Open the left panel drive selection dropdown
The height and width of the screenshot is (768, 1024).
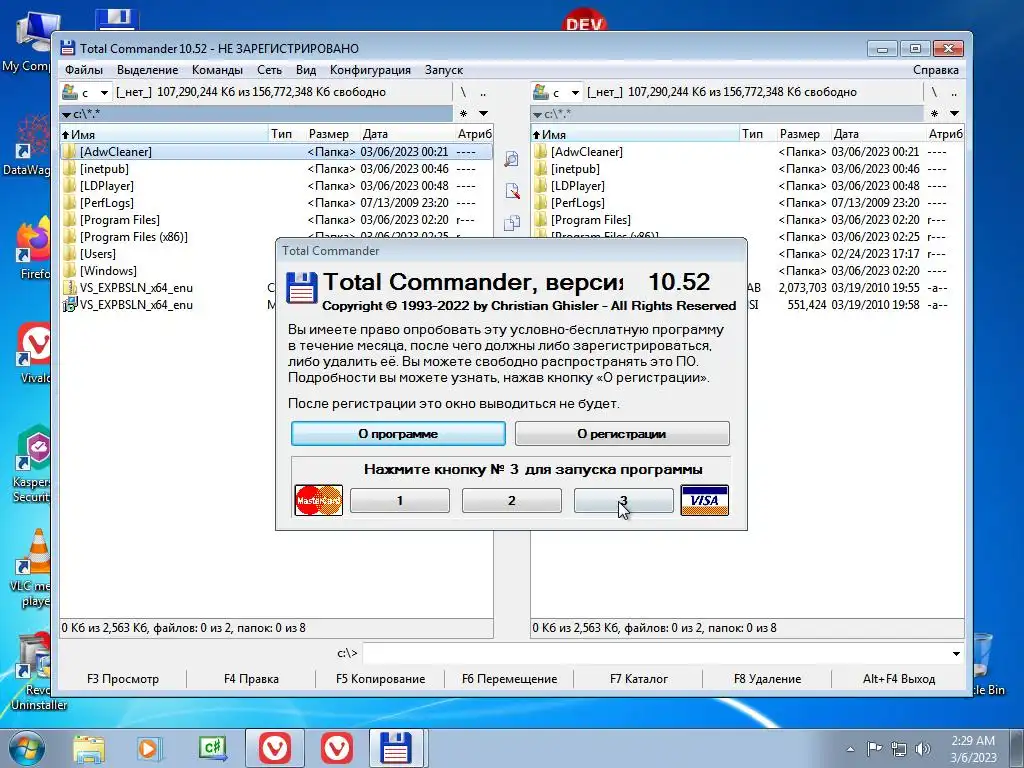pos(104,93)
